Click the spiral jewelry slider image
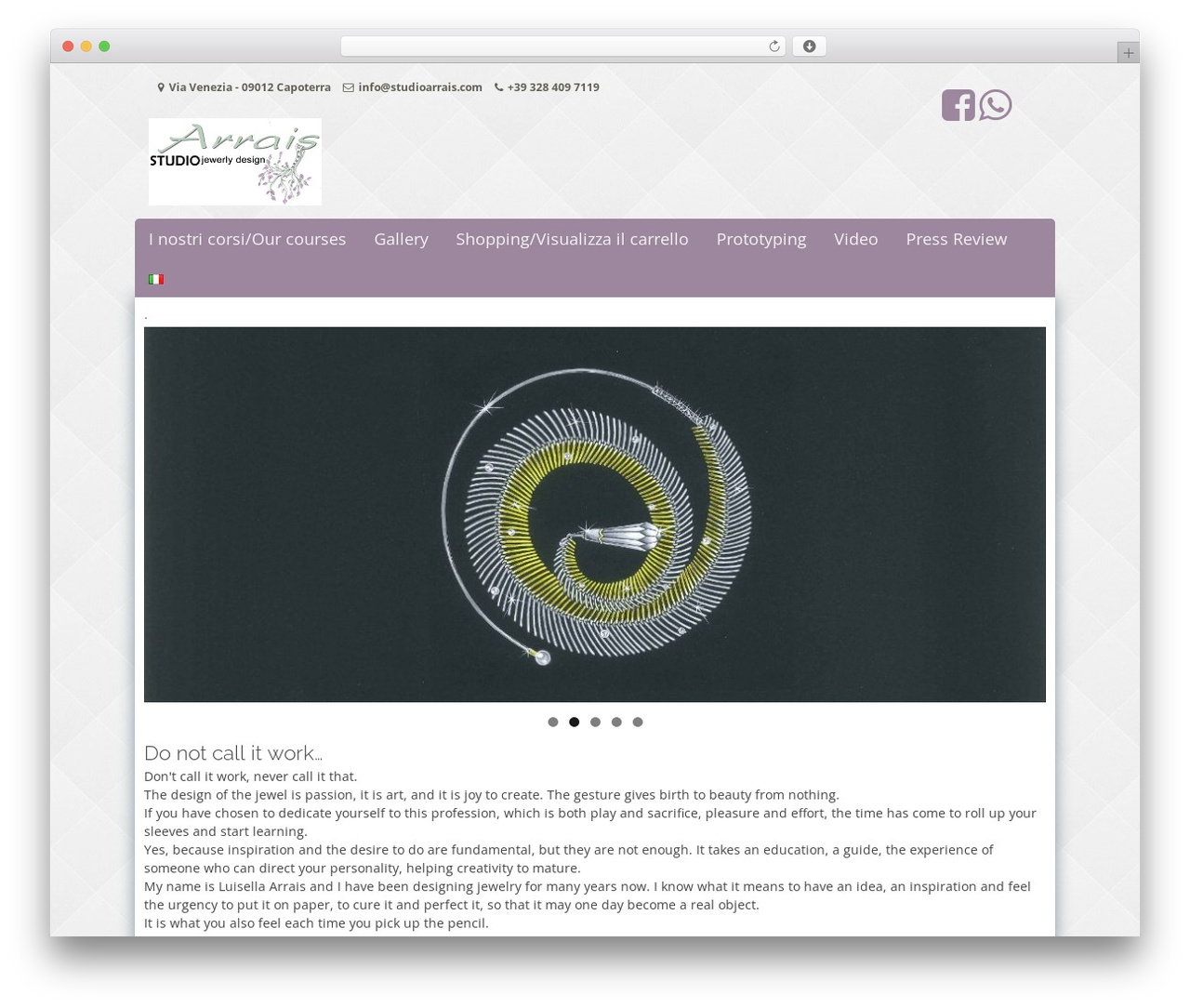The image size is (1190, 1008). tap(595, 514)
